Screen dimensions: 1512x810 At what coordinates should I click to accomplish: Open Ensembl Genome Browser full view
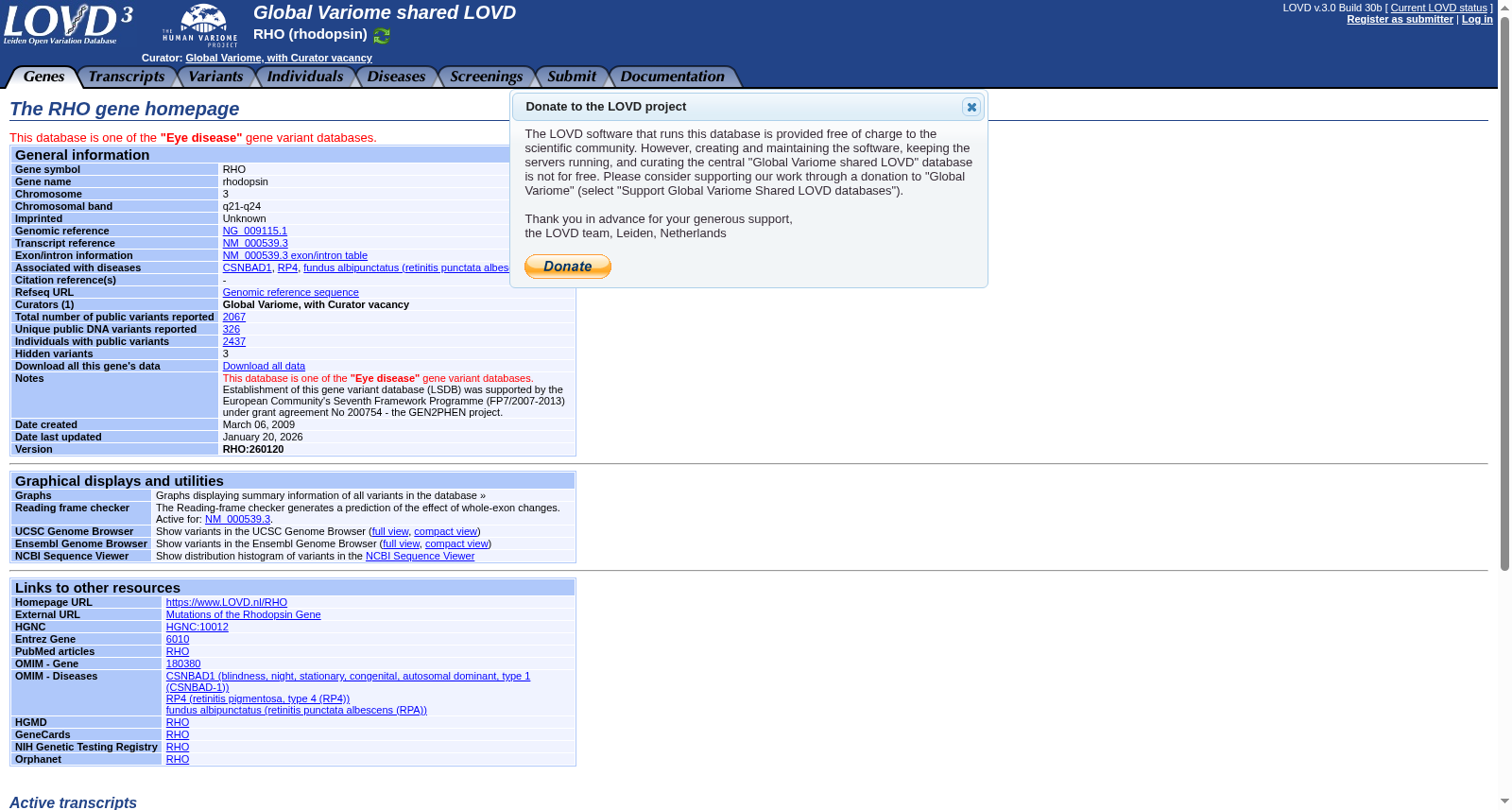click(401, 543)
